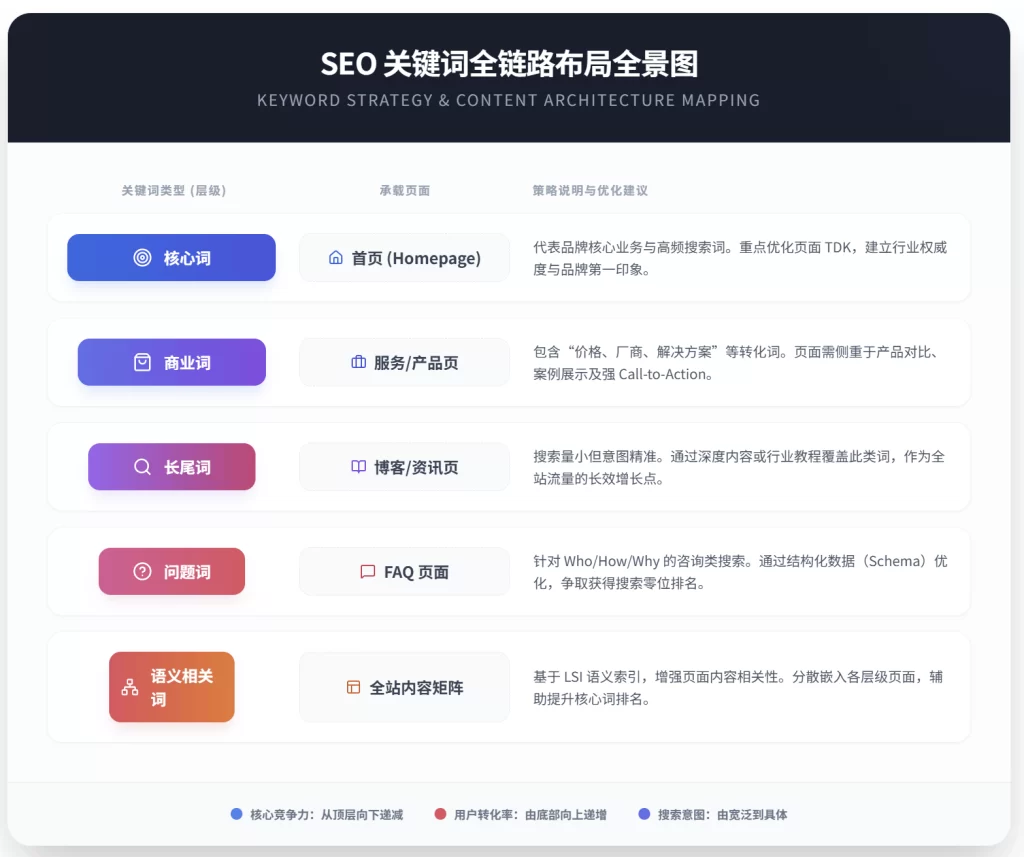This screenshot has width=1024, height=857.
Task: Switch to the 承载页面 column header
Action: tap(404, 191)
